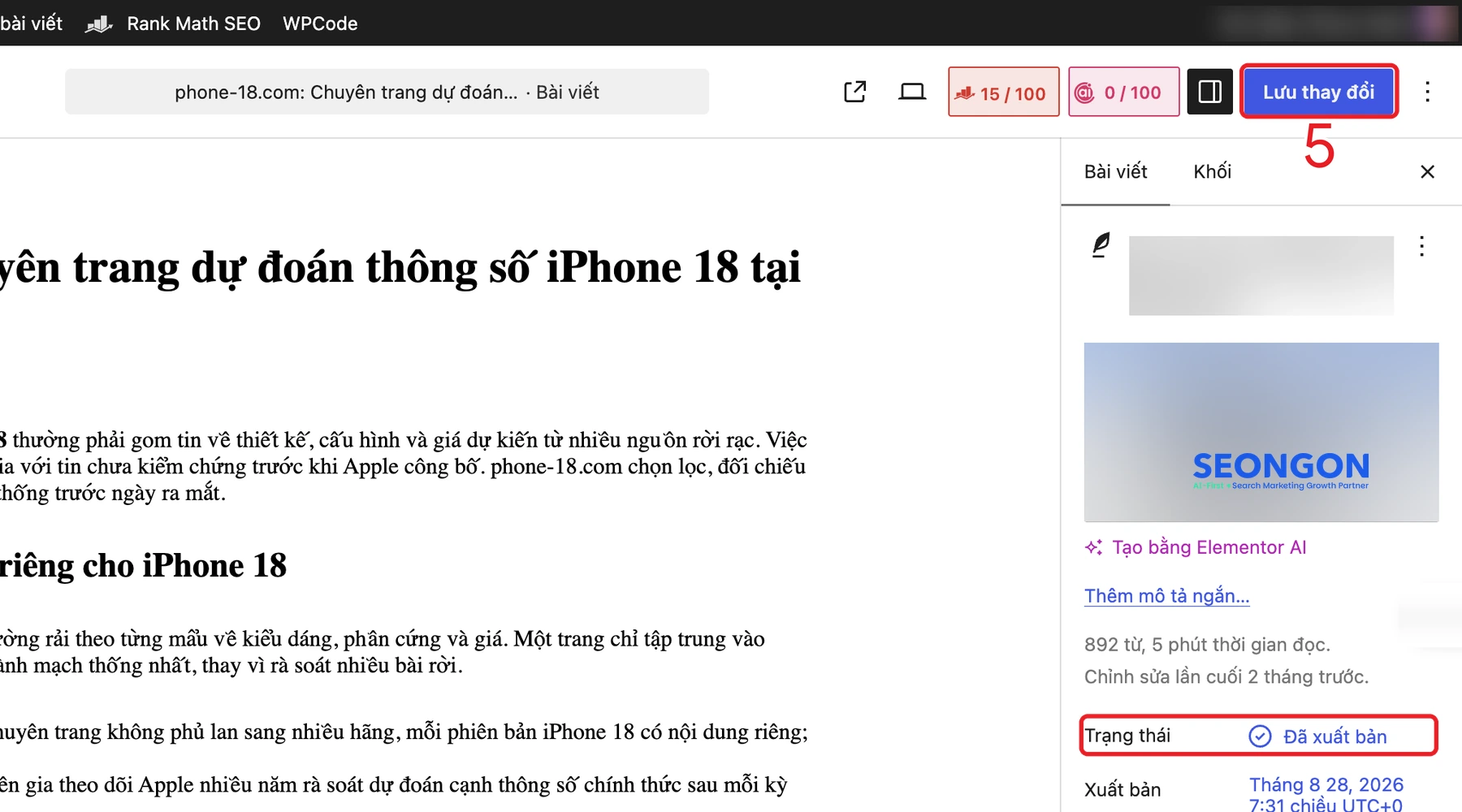Click Thêm mô tả ngắn link

coord(1166,595)
